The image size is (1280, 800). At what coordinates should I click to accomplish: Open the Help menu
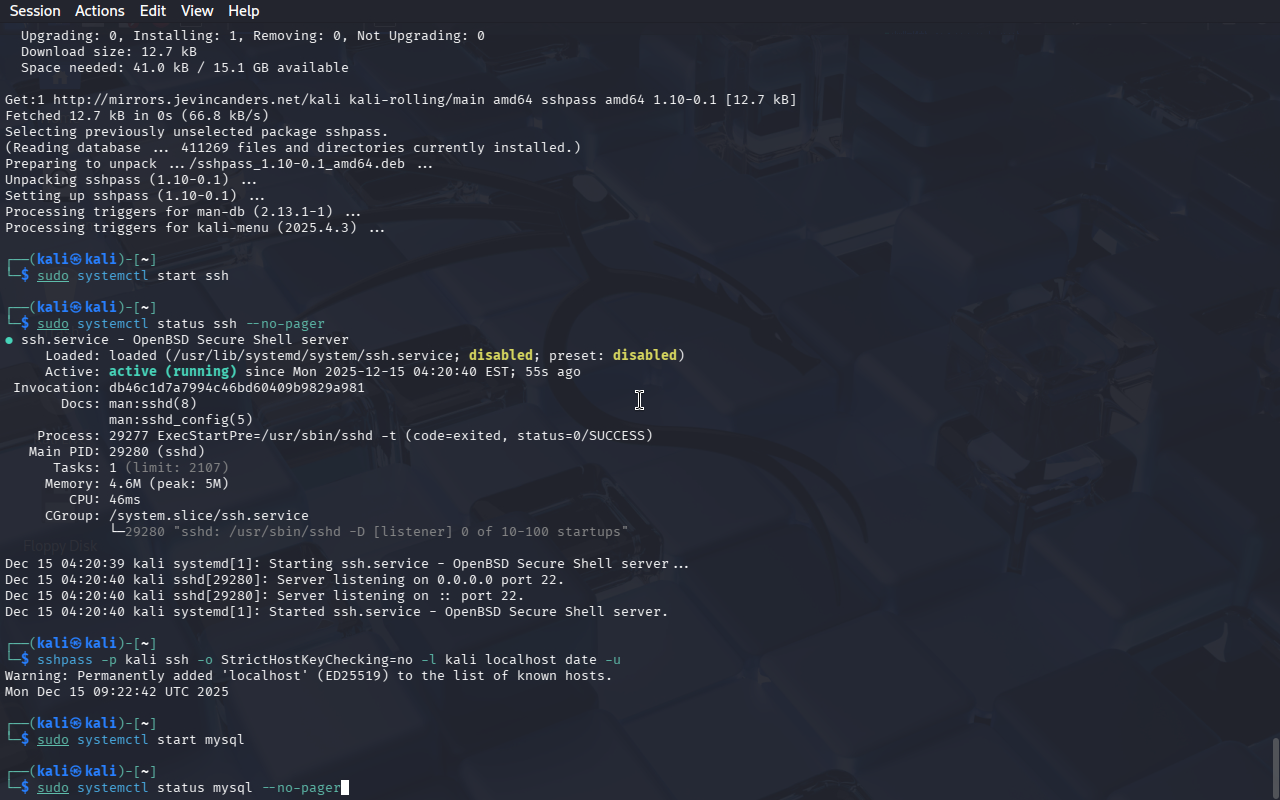[244, 11]
